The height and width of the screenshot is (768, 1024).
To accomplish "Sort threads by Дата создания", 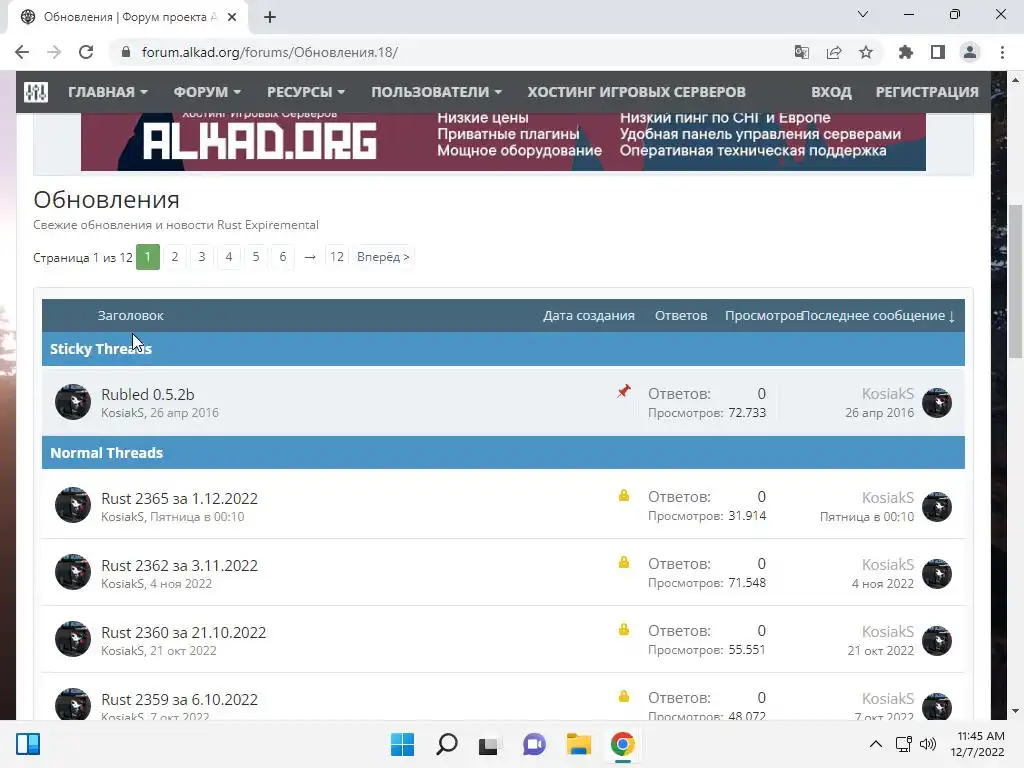I will tap(588, 315).
